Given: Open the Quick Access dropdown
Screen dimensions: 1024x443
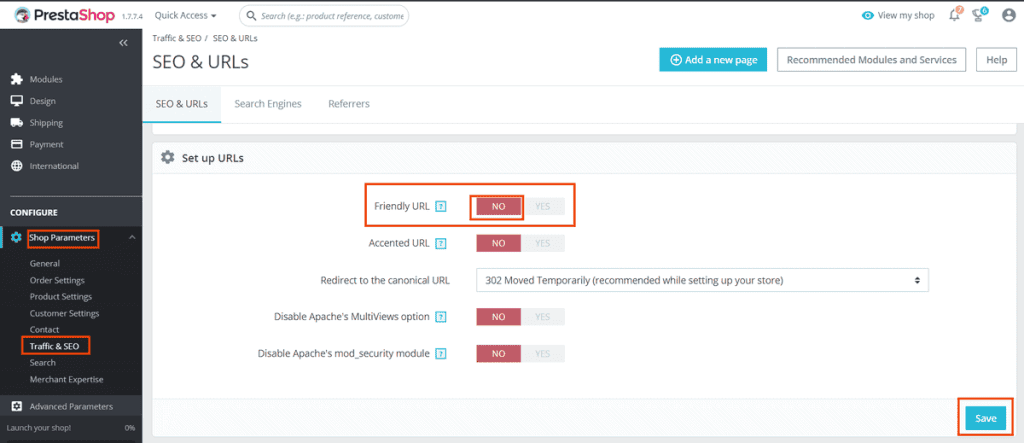Looking at the screenshot, I should point(185,15).
